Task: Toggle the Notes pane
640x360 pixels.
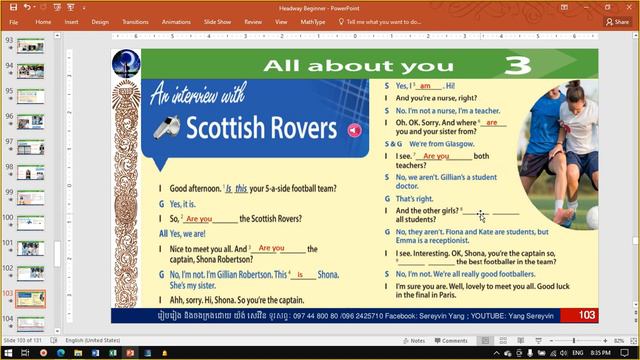Action: click(414, 340)
